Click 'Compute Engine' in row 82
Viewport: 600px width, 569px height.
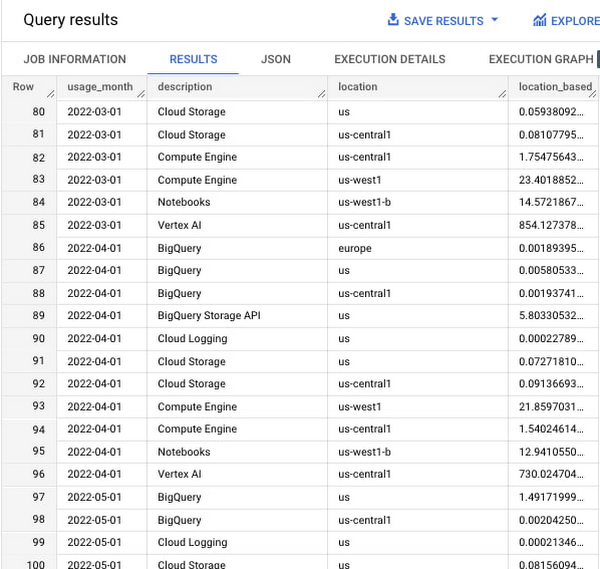click(x=197, y=157)
